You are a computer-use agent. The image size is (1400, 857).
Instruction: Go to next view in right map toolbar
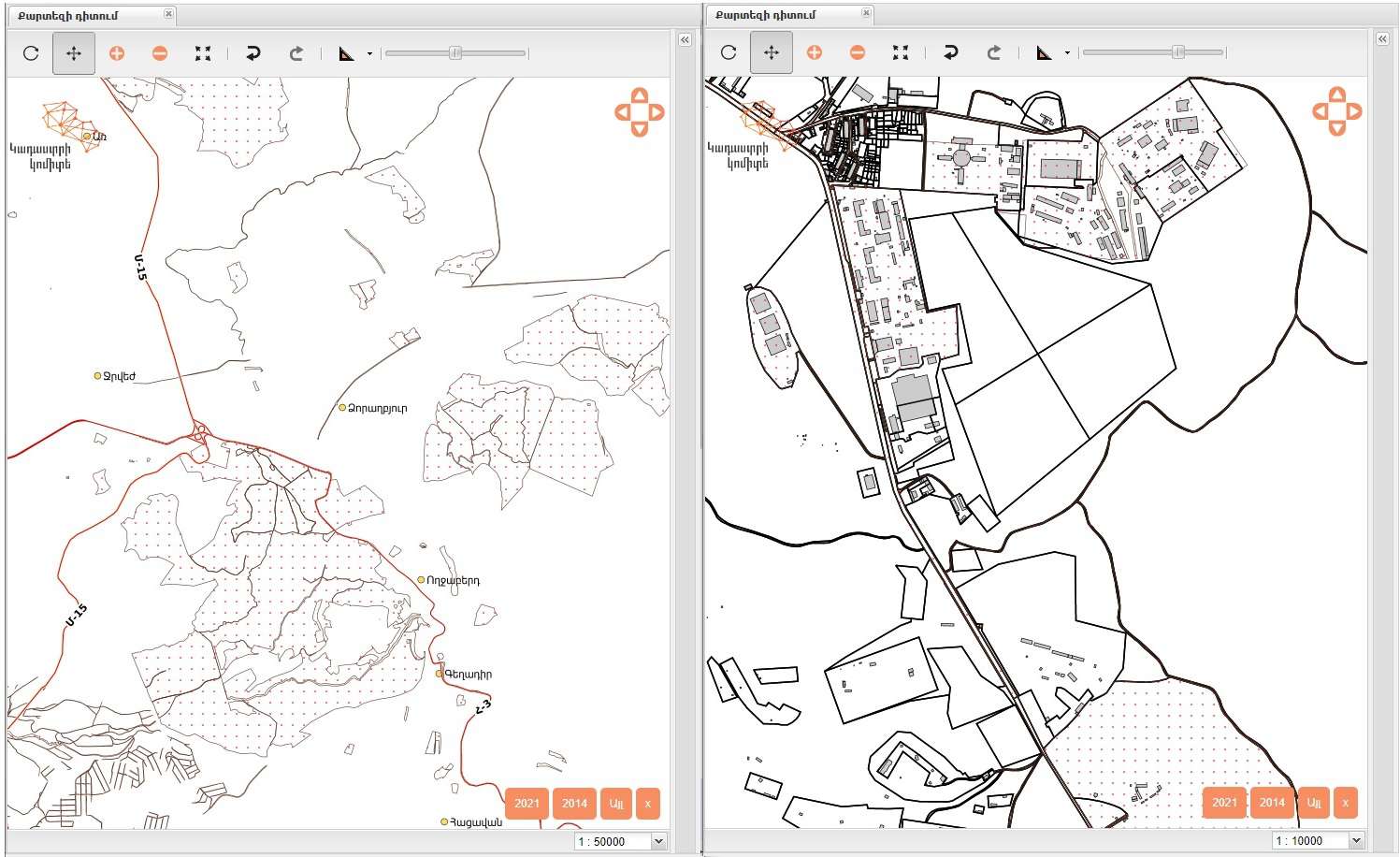click(993, 53)
